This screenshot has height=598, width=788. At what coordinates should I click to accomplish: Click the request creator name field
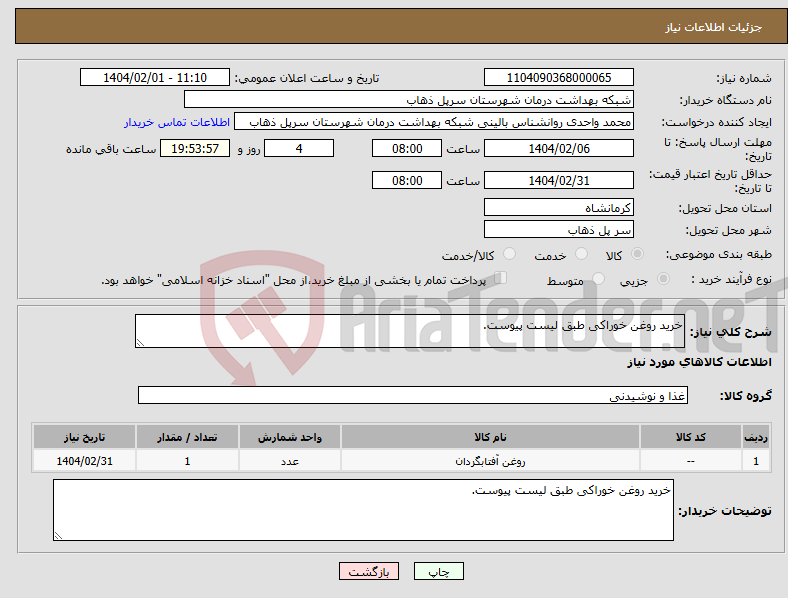tap(434, 122)
